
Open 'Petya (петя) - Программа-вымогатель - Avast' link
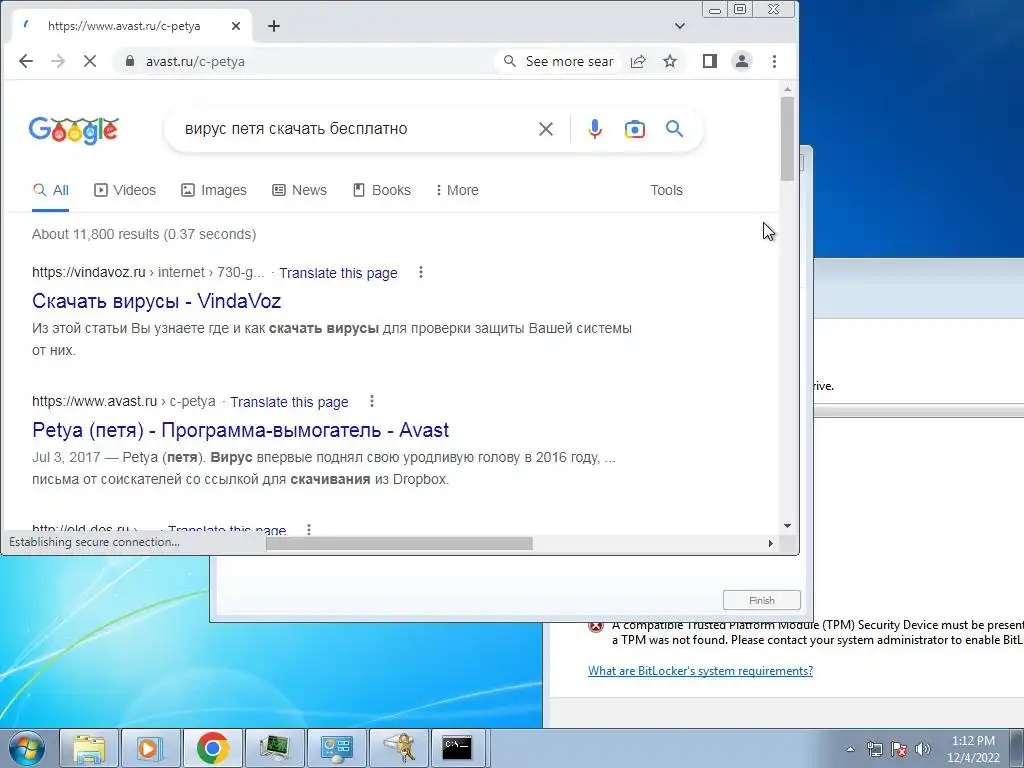point(240,430)
